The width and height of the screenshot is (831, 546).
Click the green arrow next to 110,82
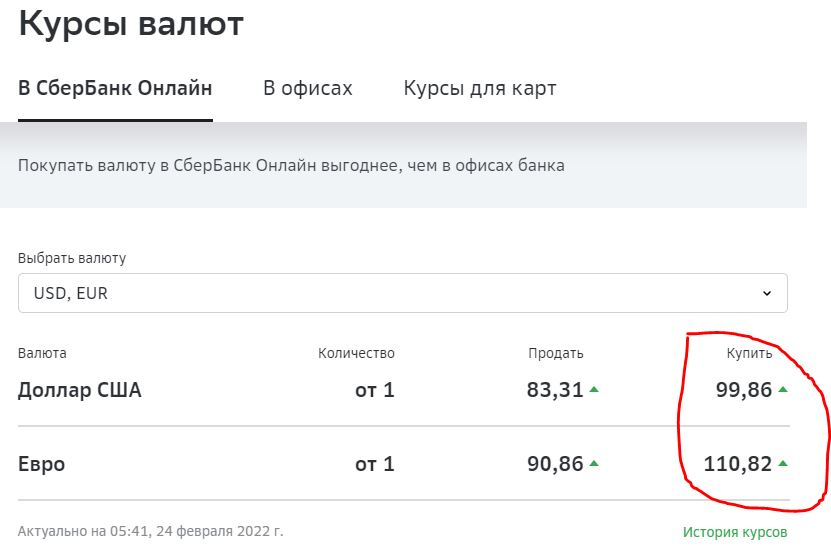coord(783,464)
